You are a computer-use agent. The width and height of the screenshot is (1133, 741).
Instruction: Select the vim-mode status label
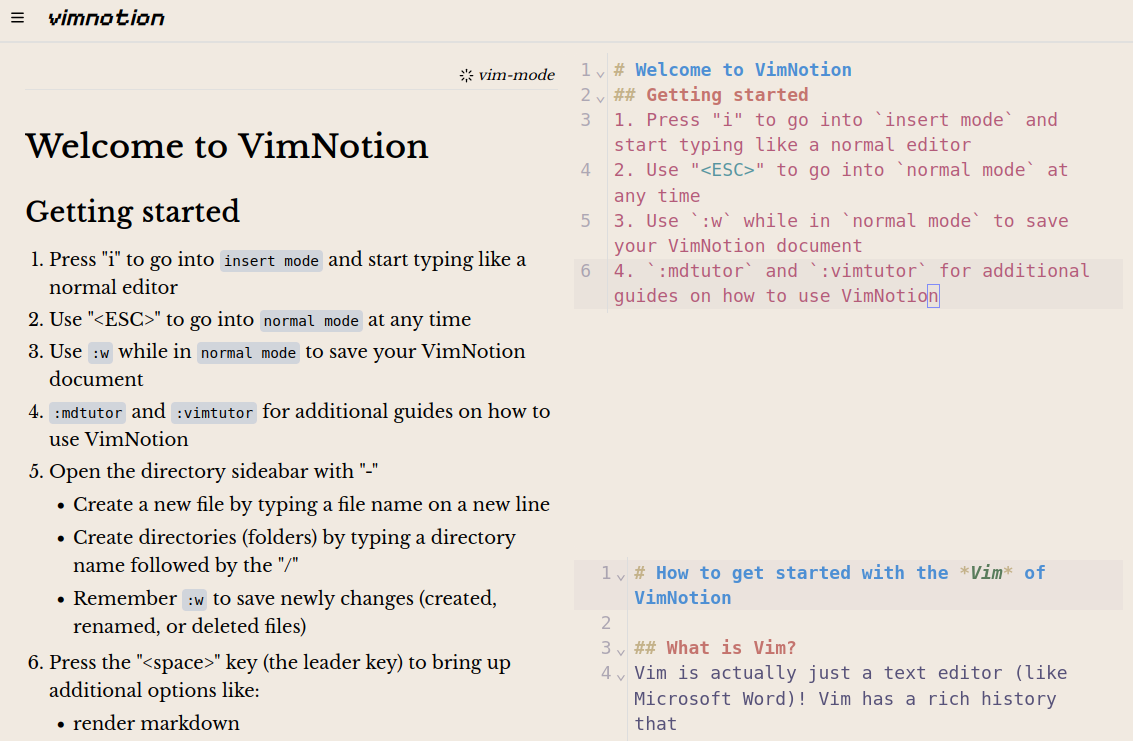[x=516, y=75]
